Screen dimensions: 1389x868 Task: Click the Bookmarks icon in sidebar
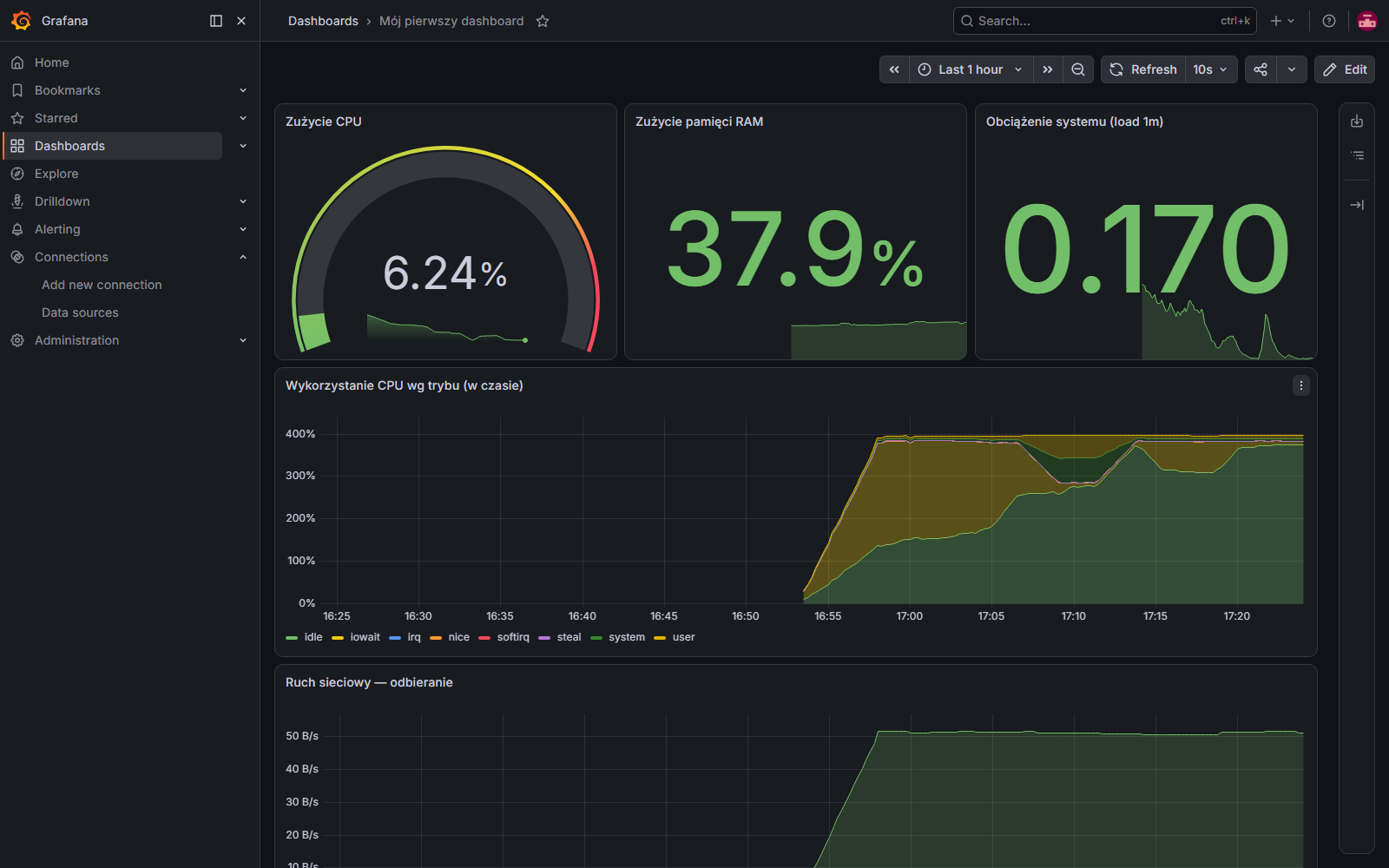[x=17, y=90]
